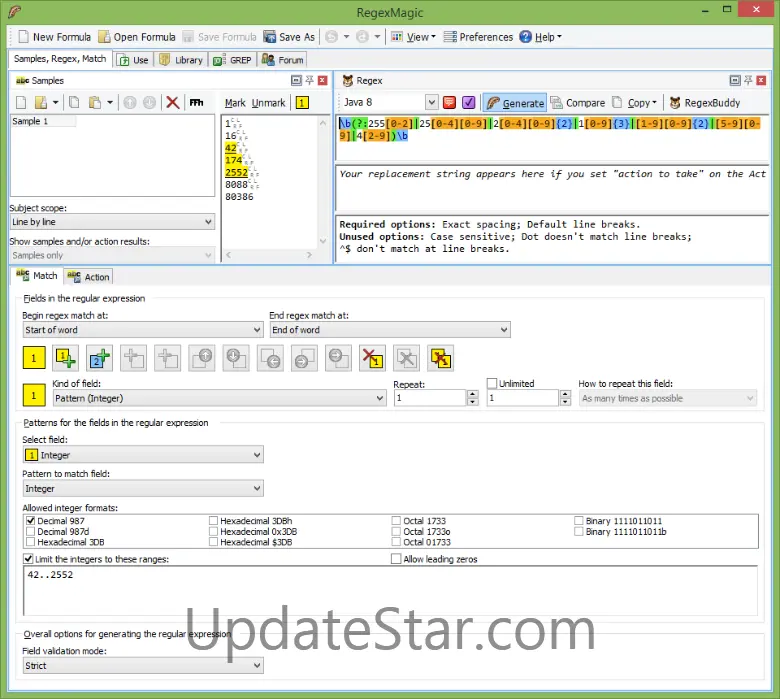Open a formula with Open Formula
Viewport: 780px width, 699px height.
[137, 37]
